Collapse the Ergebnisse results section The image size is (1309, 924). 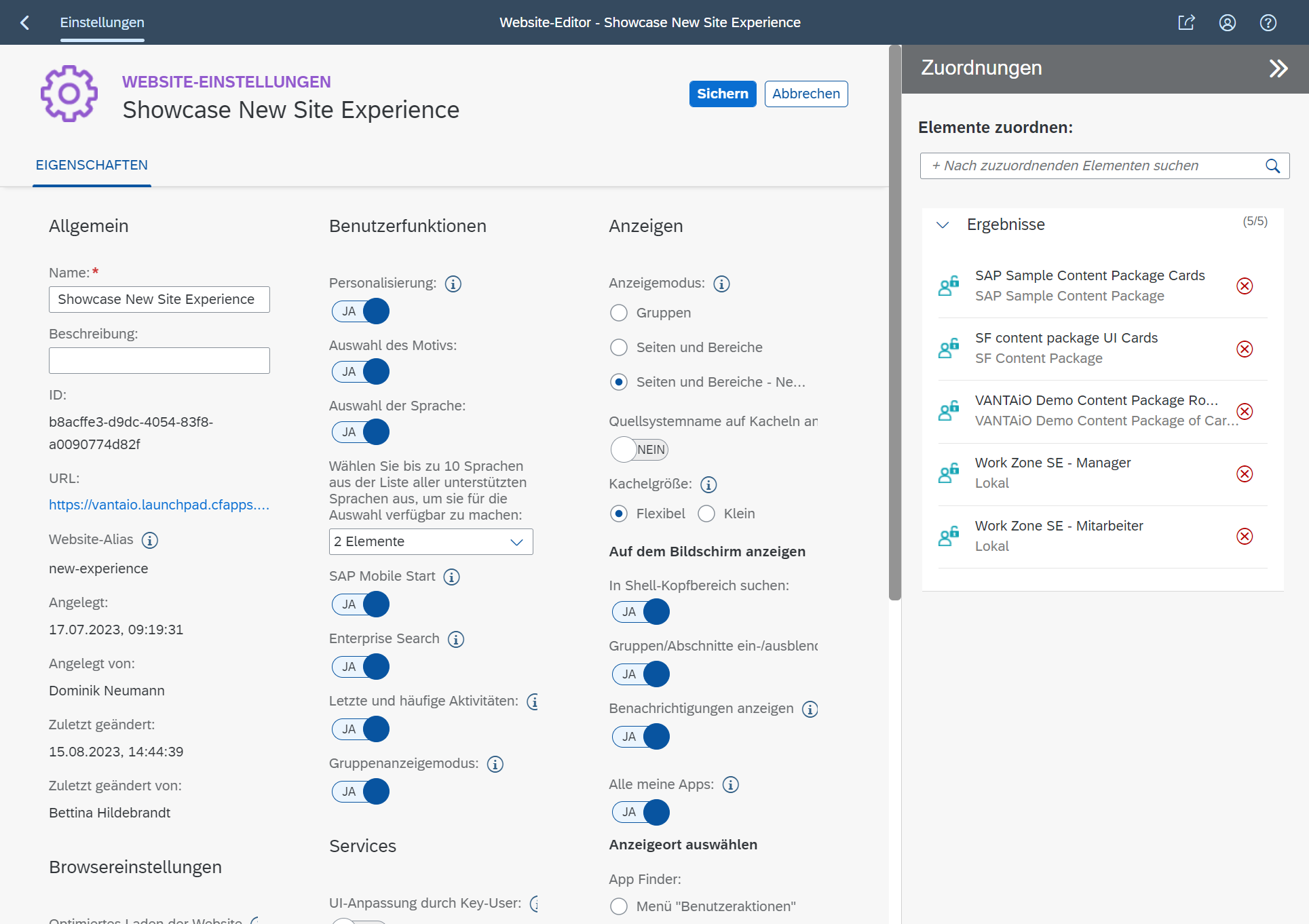click(x=943, y=225)
